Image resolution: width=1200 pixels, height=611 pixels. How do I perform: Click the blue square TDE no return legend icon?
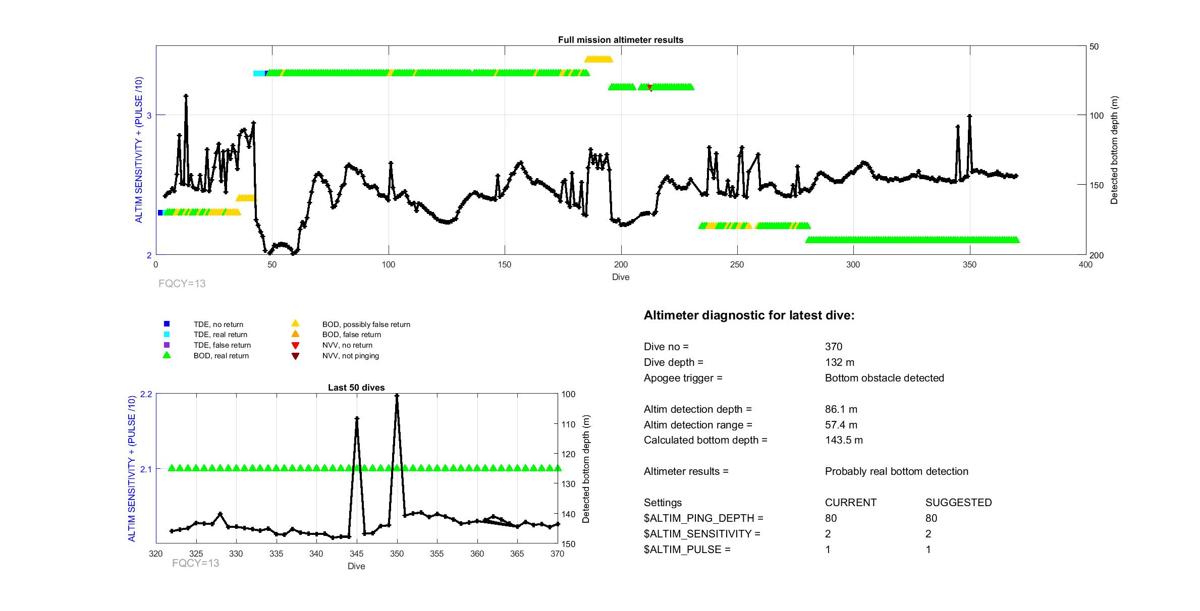167,324
